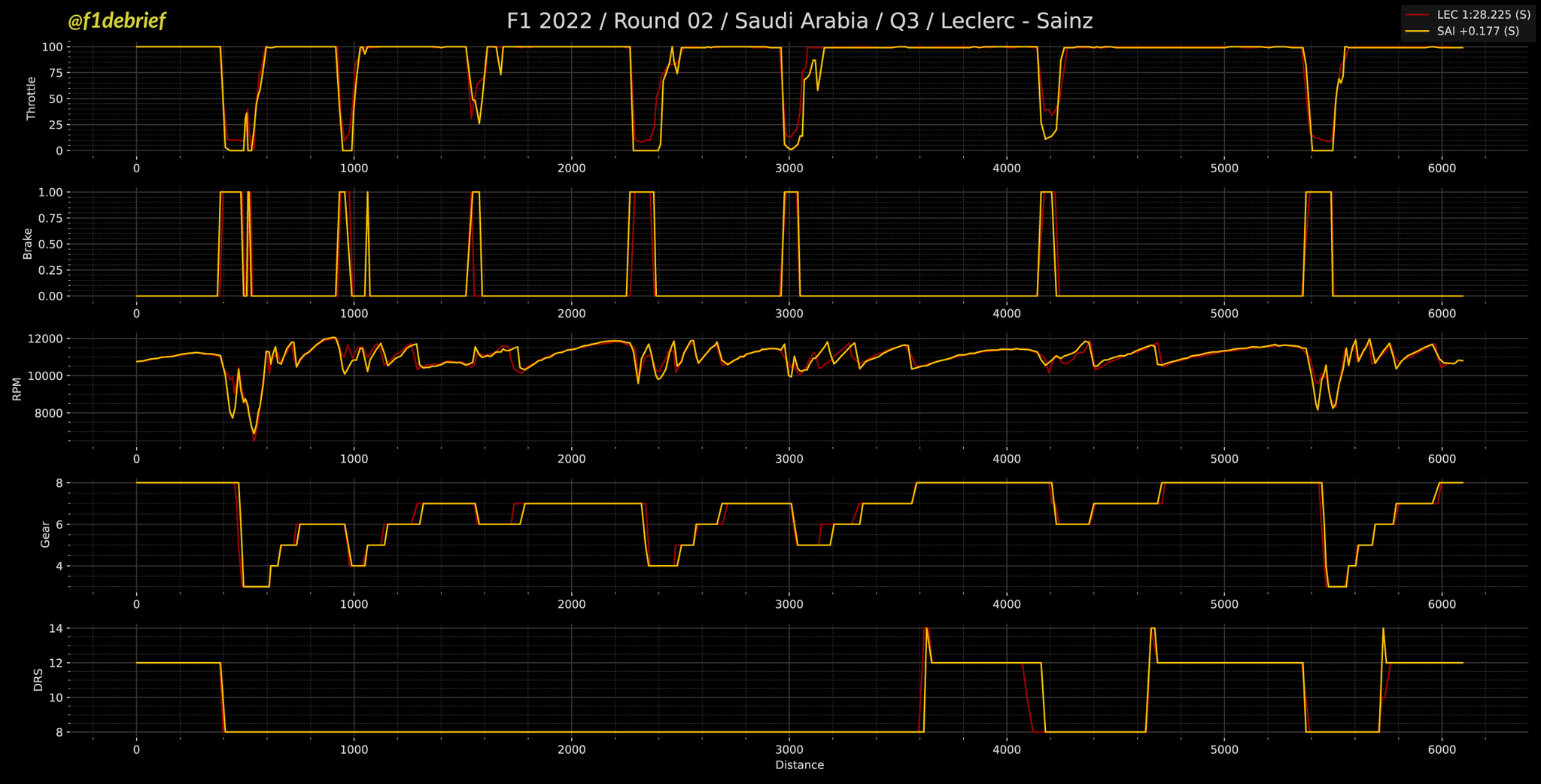This screenshot has height=784, width=1541.
Task: Click the 100 tick on Throttle axis
Action: (52, 47)
